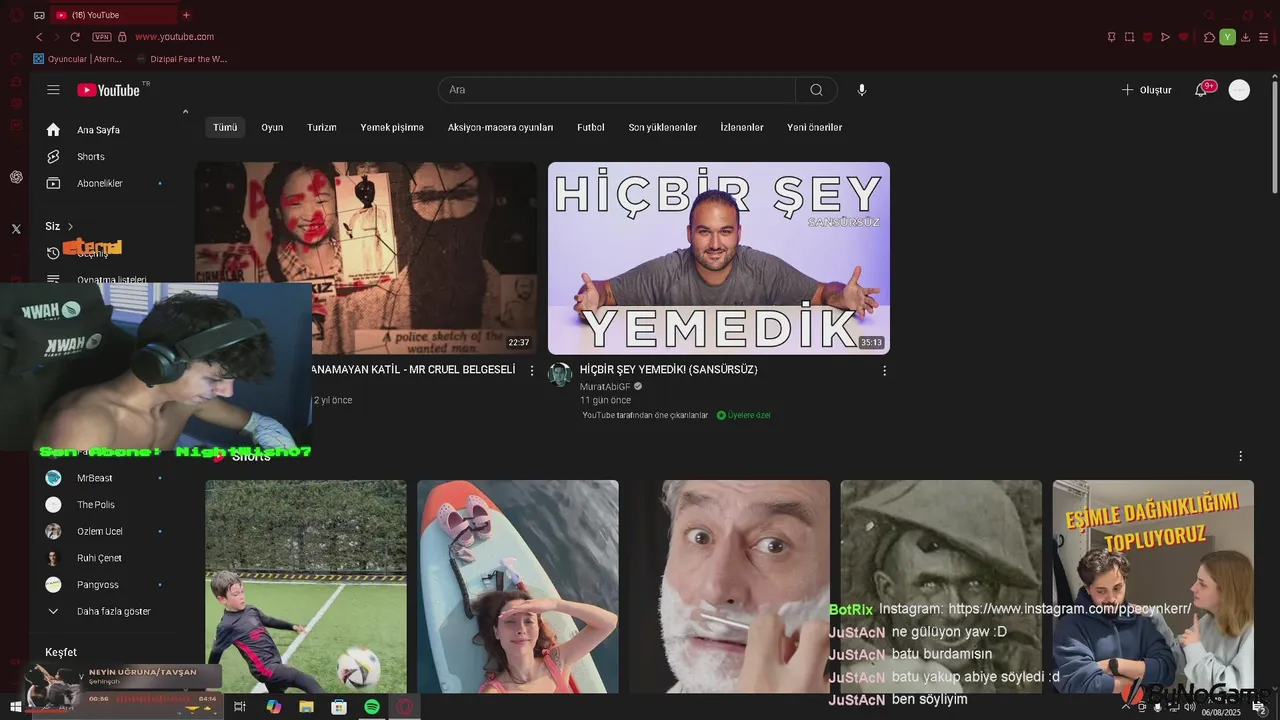The image size is (1280, 720).
Task: Reload the page in the browser
Action: 75,37
